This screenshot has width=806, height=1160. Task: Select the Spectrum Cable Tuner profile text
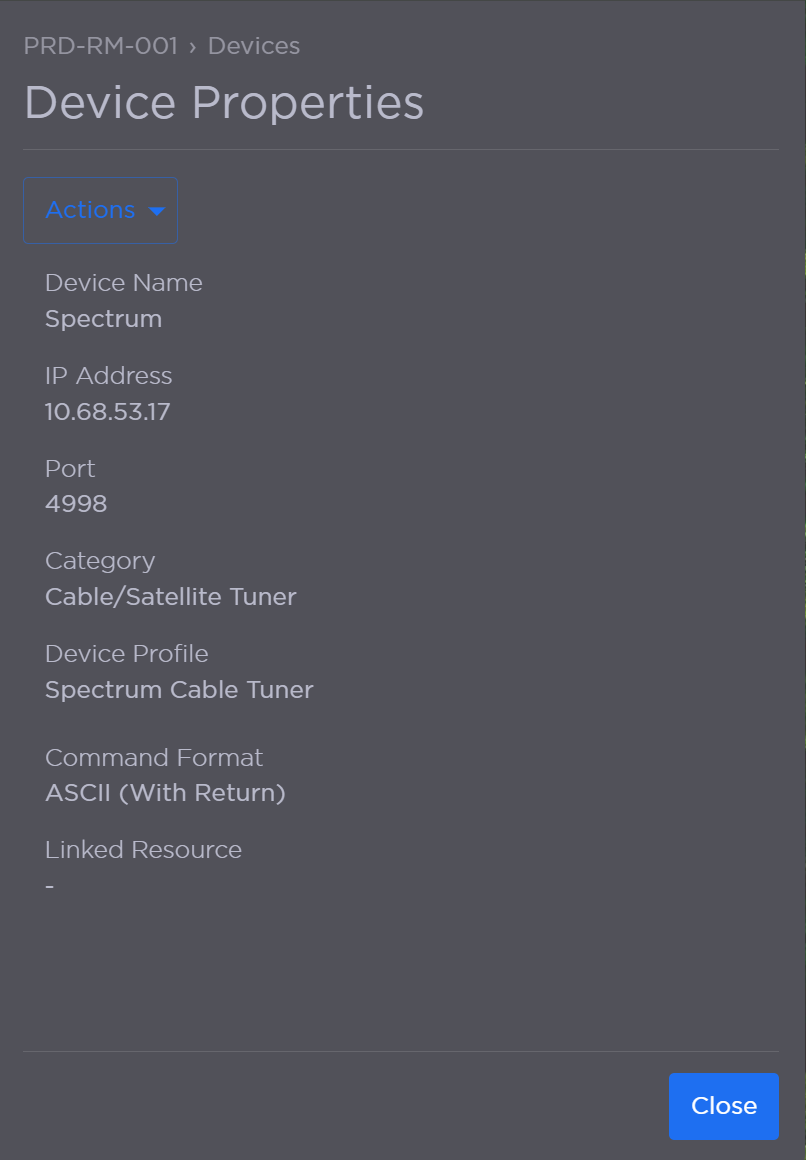(179, 690)
